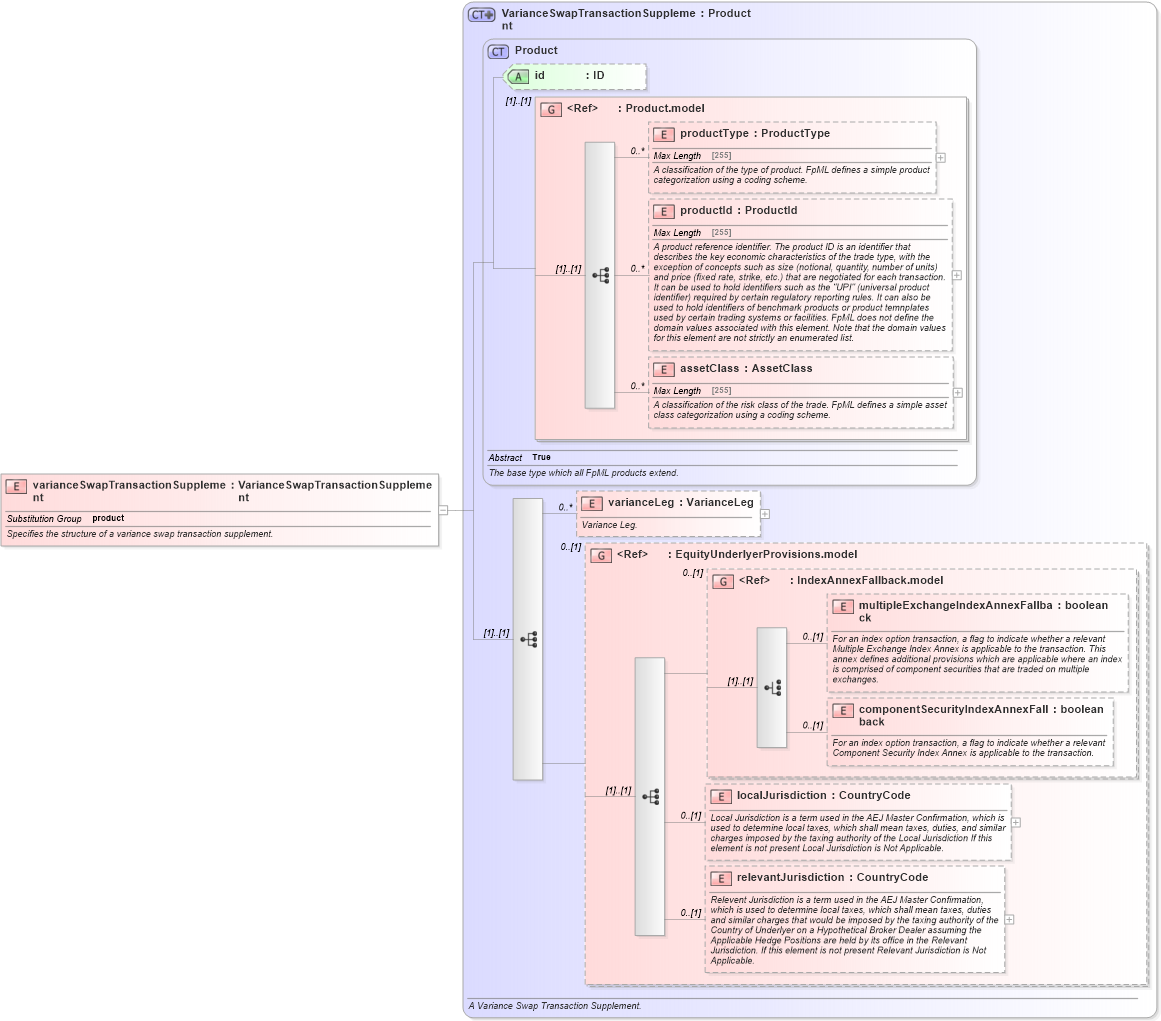Click the id : ID attribute label

569,76
